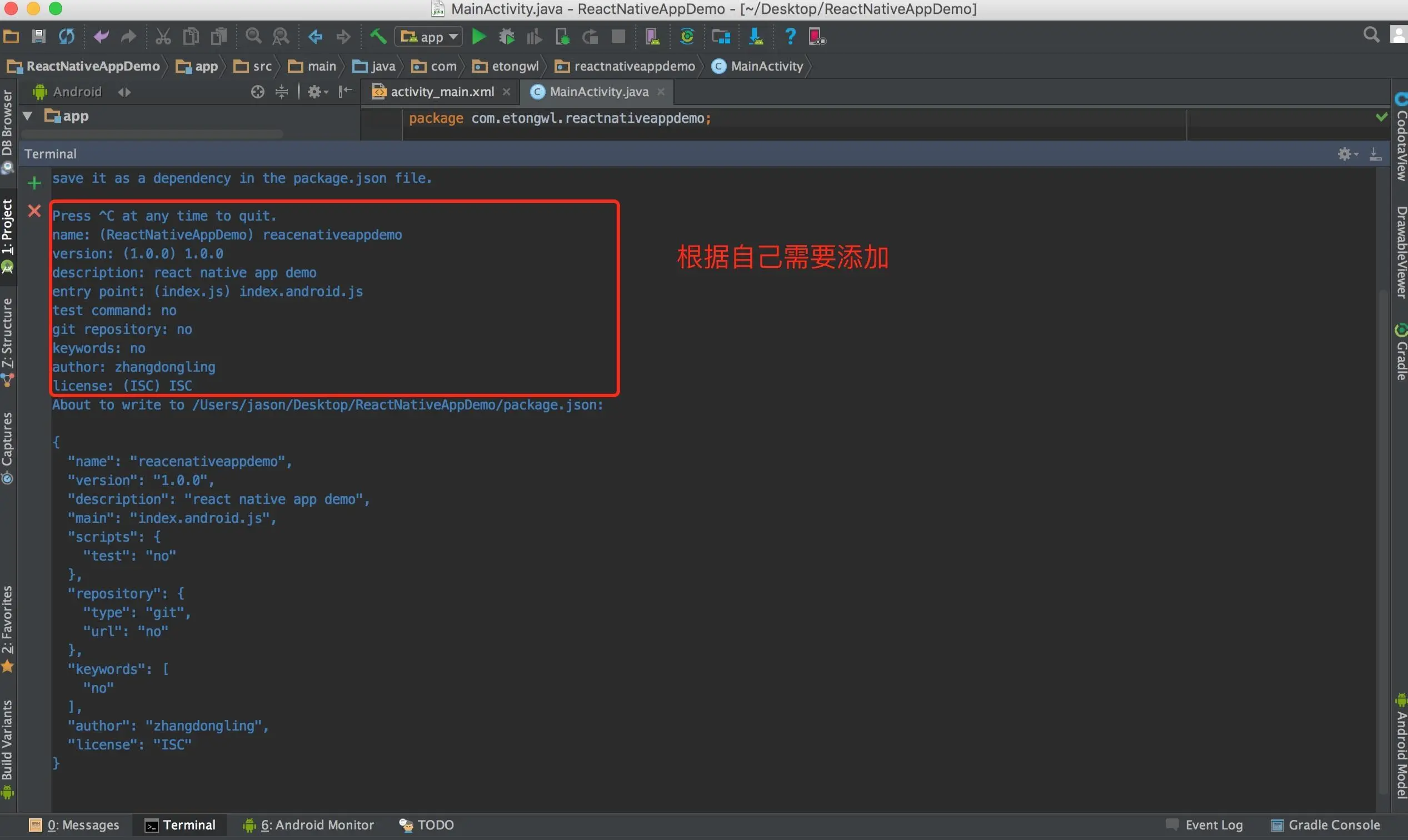Image resolution: width=1408 pixels, height=840 pixels.
Task: Toggle the Gradle panel on right edge
Action: click(x=1401, y=352)
